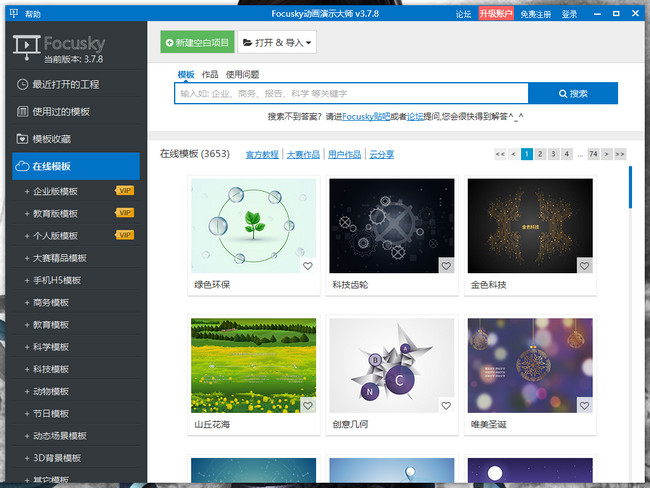Switch to the 作品 search tab
The height and width of the screenshot is (488, 650).
point(210,75)
